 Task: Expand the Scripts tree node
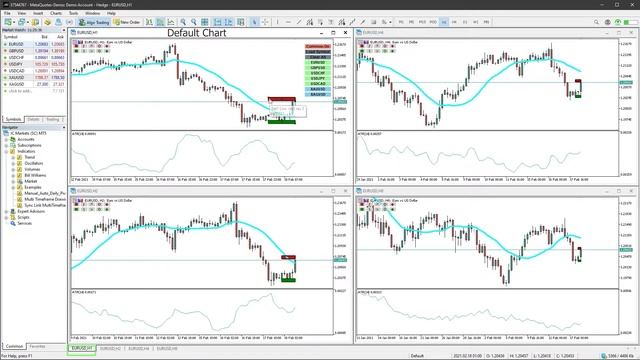click(x=6, y=217)
